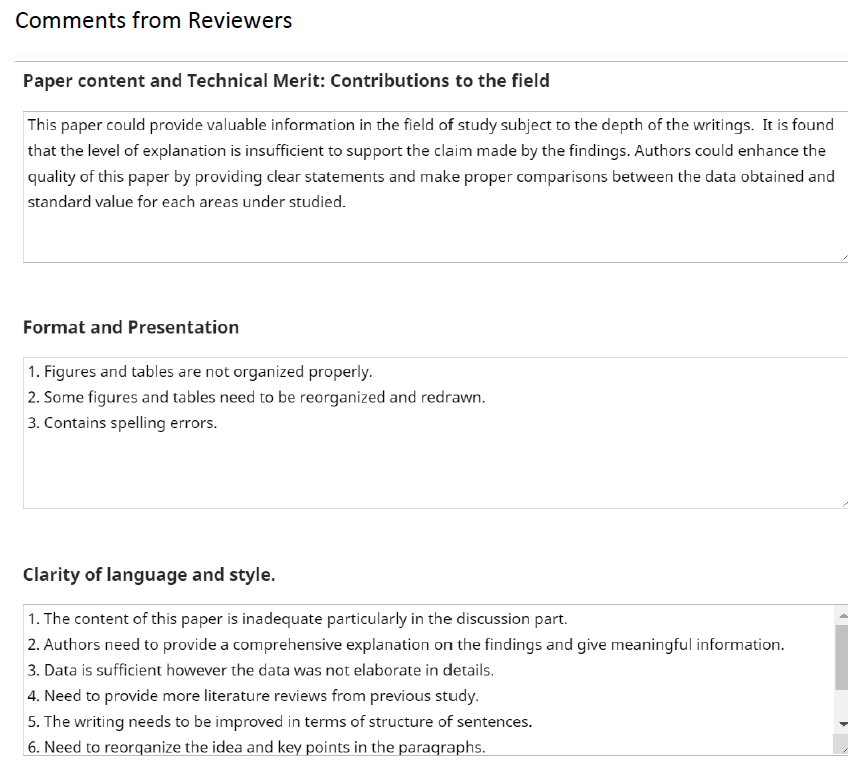Screen dimensions: 864x778
Task: Click line "The writing needs to be improved"
Action: tap(280, 721)
